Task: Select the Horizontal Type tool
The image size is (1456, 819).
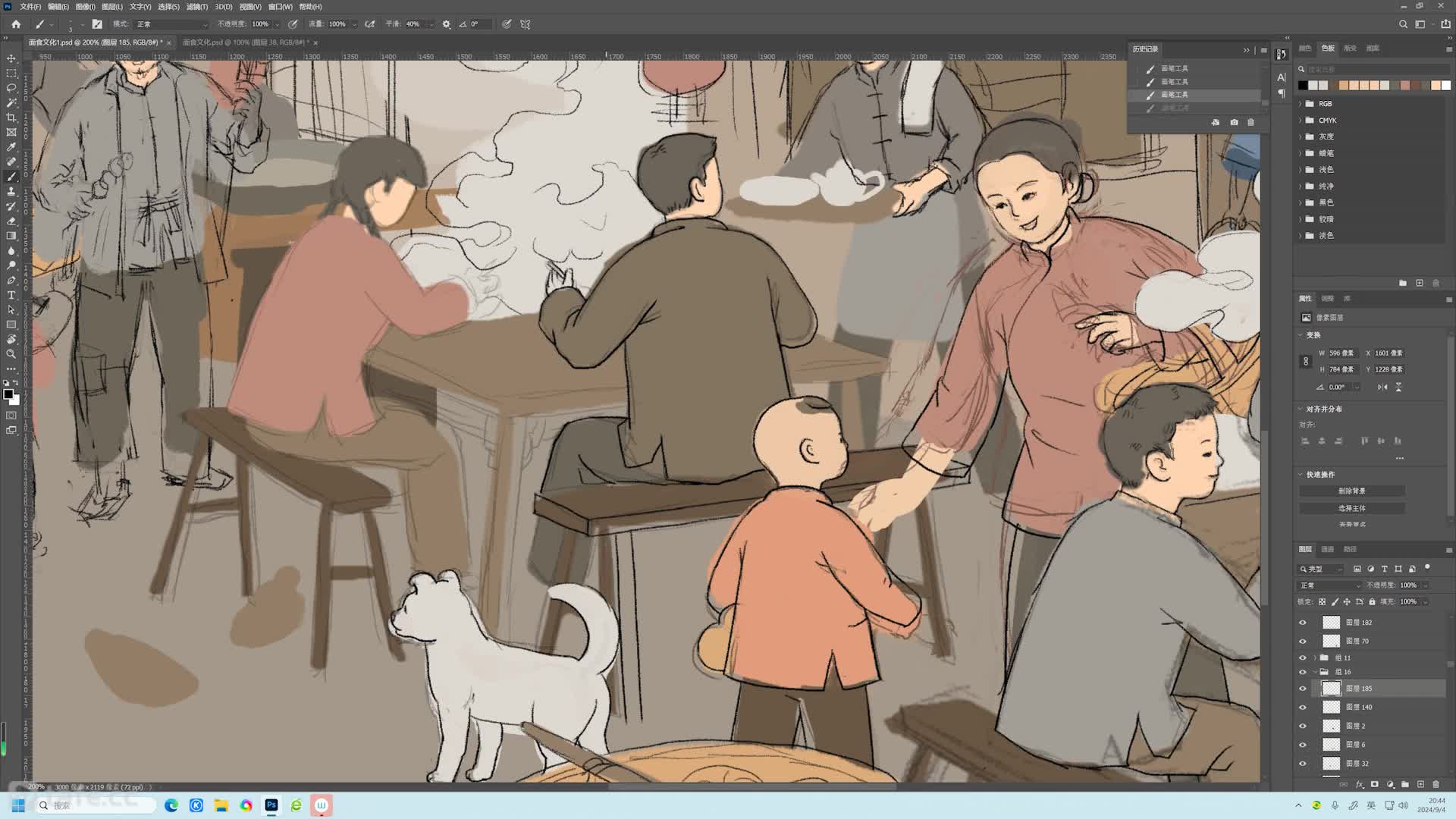Action: 11,295
